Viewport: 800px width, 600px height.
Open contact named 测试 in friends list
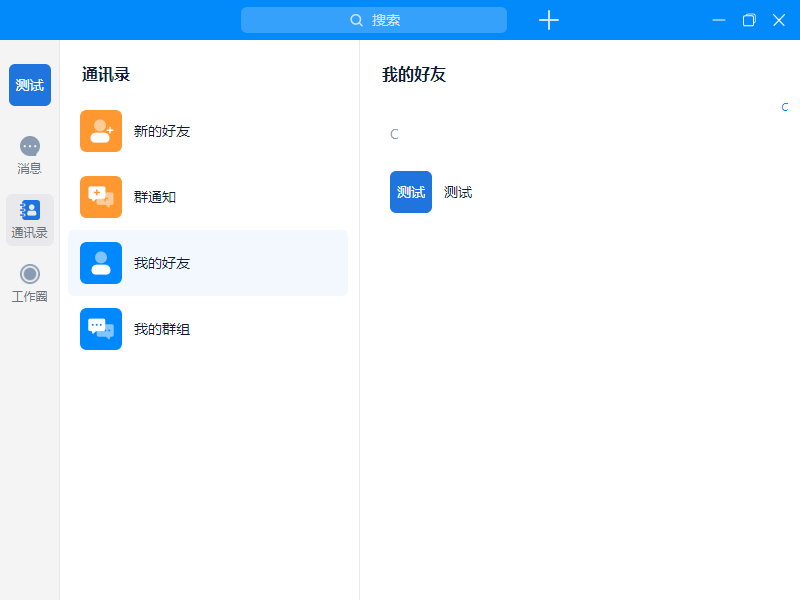(458, 192)
